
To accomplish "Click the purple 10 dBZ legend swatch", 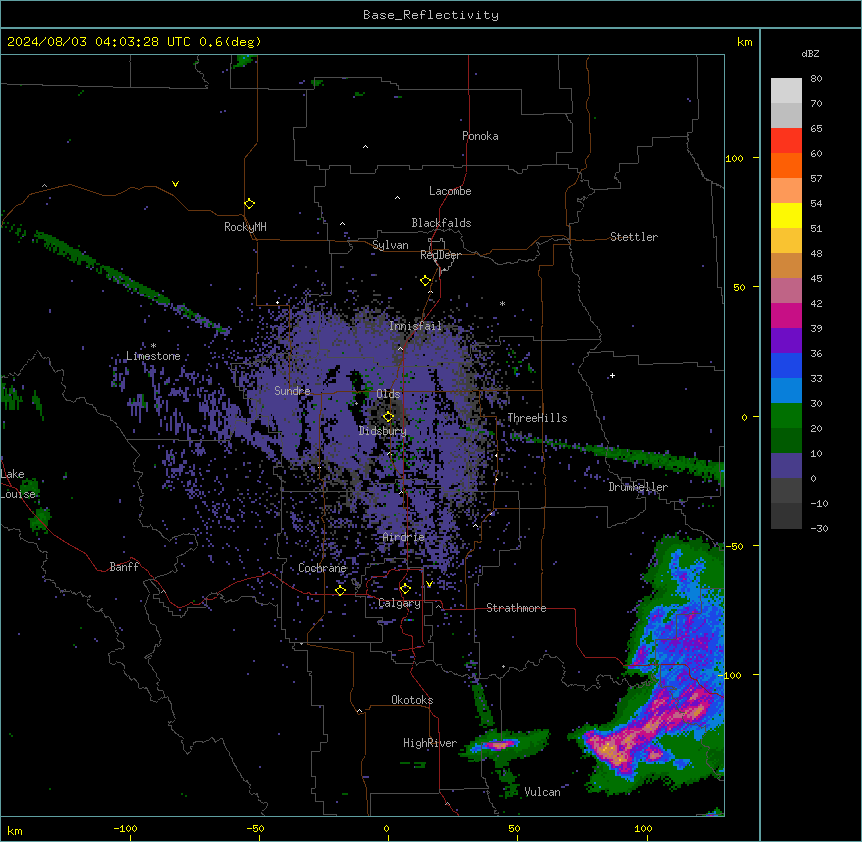I will pos(786,466).
